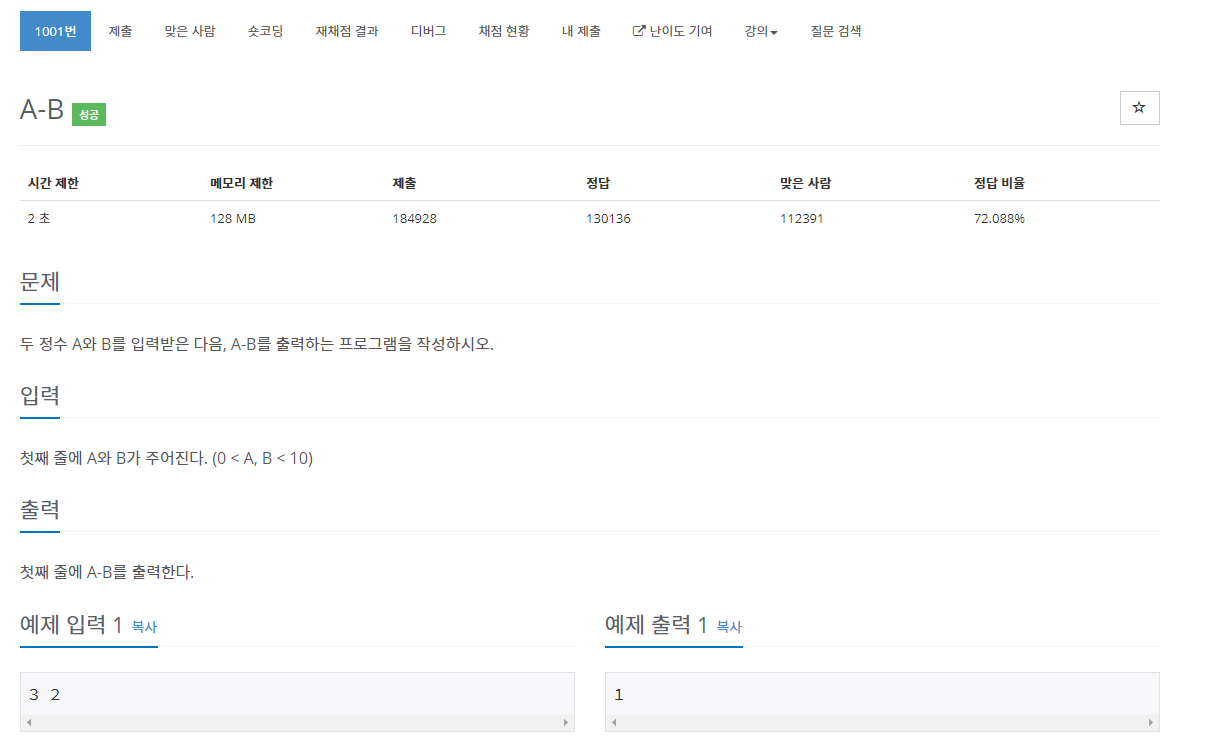Click the problem statement sentence about A-B

coord(257,345)
